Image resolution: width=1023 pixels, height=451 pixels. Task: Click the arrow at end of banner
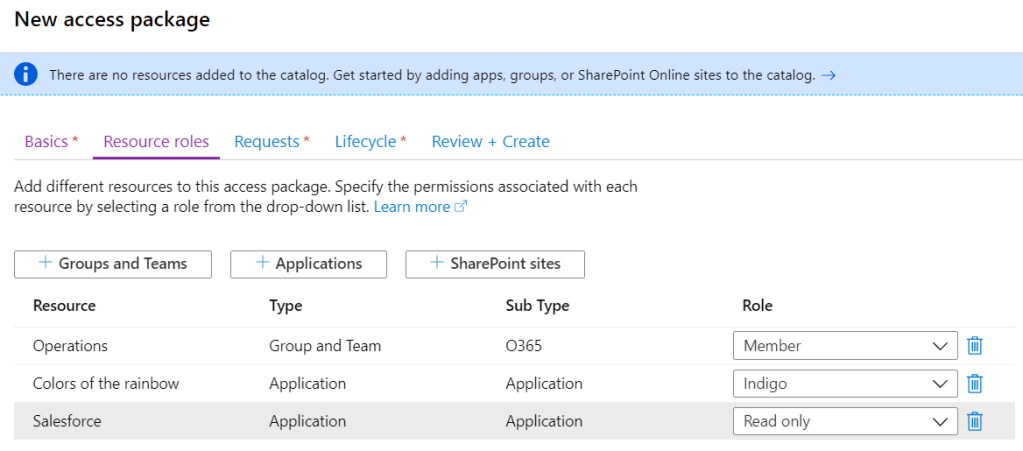[828, 75]
